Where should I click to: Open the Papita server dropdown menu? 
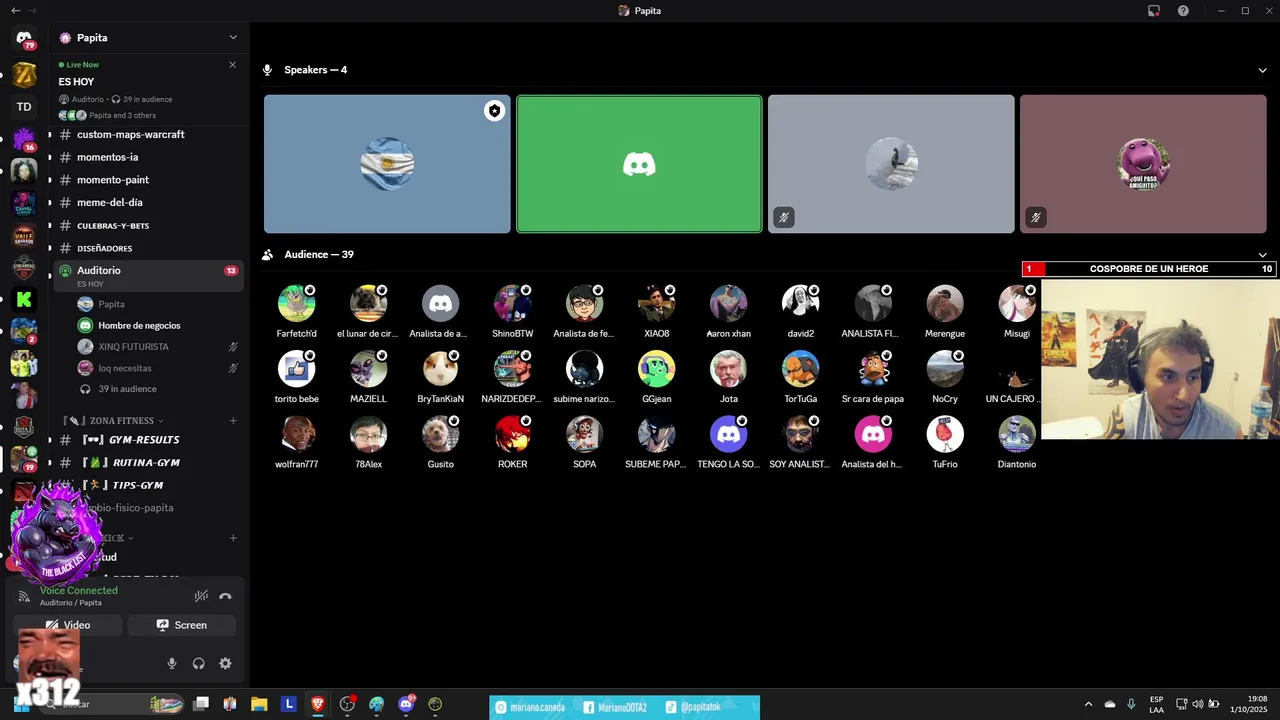[233, 38]
